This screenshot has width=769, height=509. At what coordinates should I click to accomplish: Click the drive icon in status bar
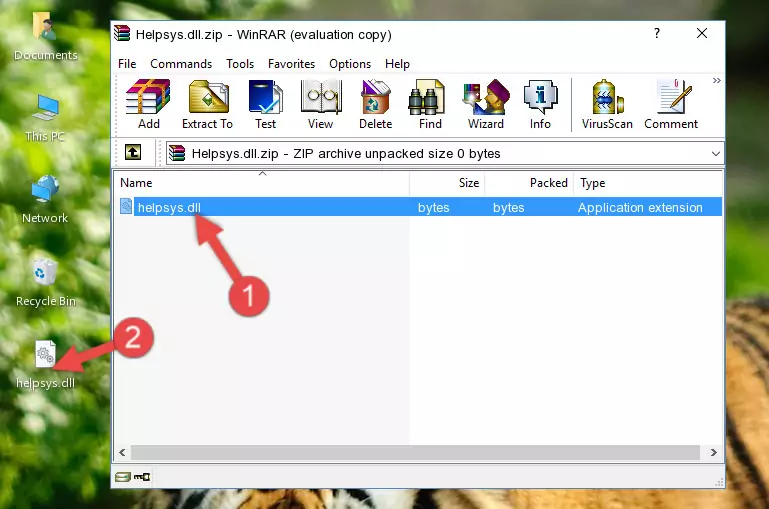pyautogui.click(x=123, y=477)
